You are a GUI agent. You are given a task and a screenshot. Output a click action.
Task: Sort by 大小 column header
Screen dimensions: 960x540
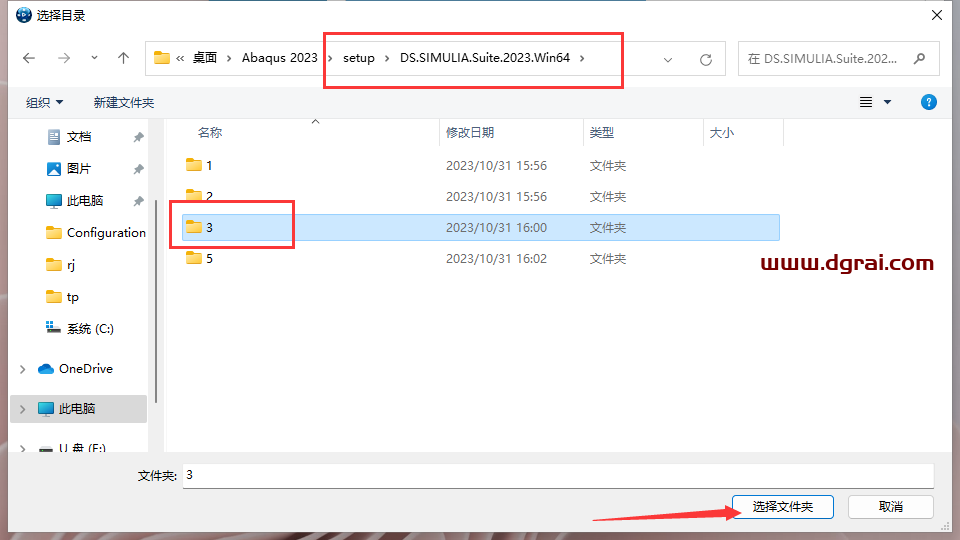721,132
